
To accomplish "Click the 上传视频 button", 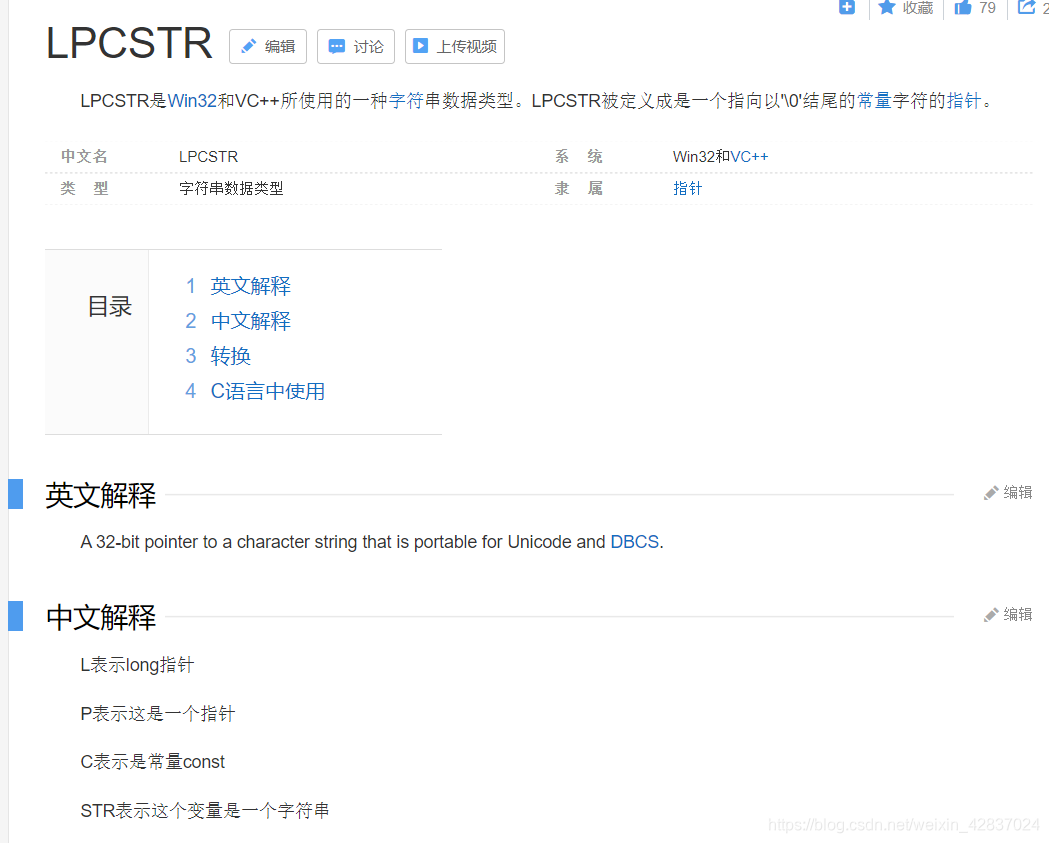I will coord(454,46).
